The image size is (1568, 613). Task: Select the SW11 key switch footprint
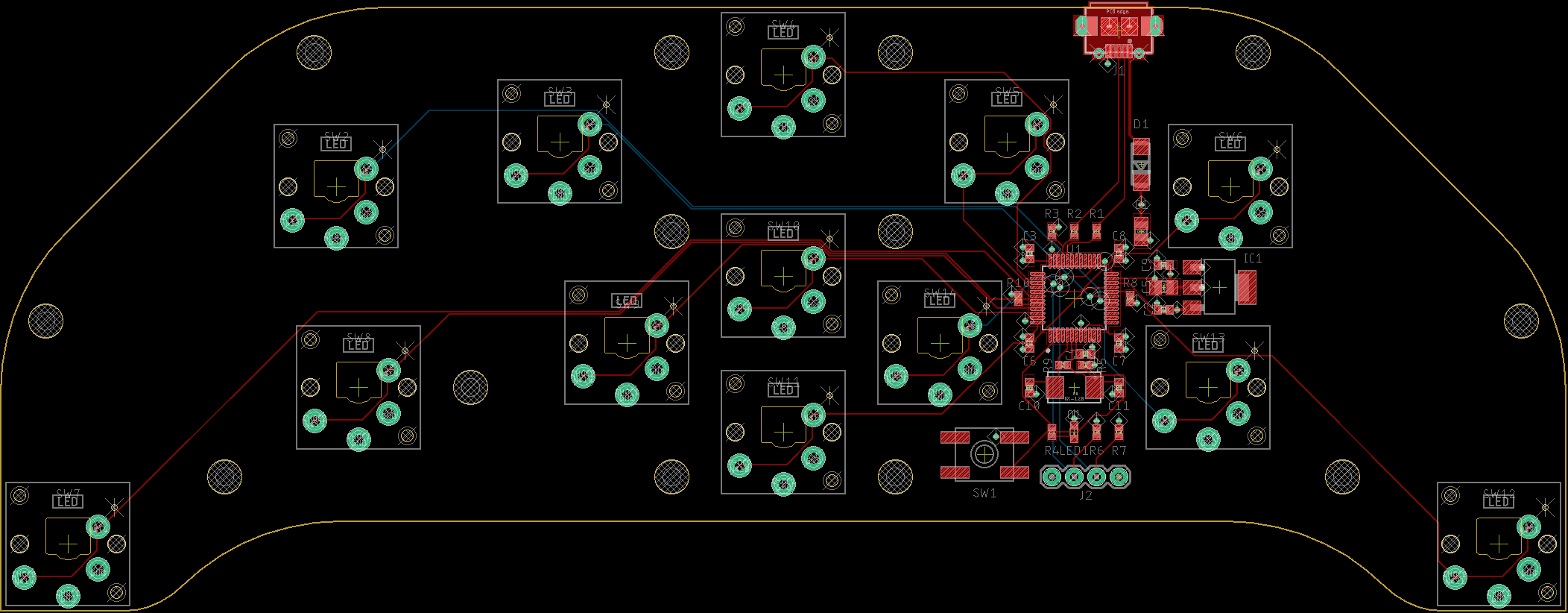[783, 433]
